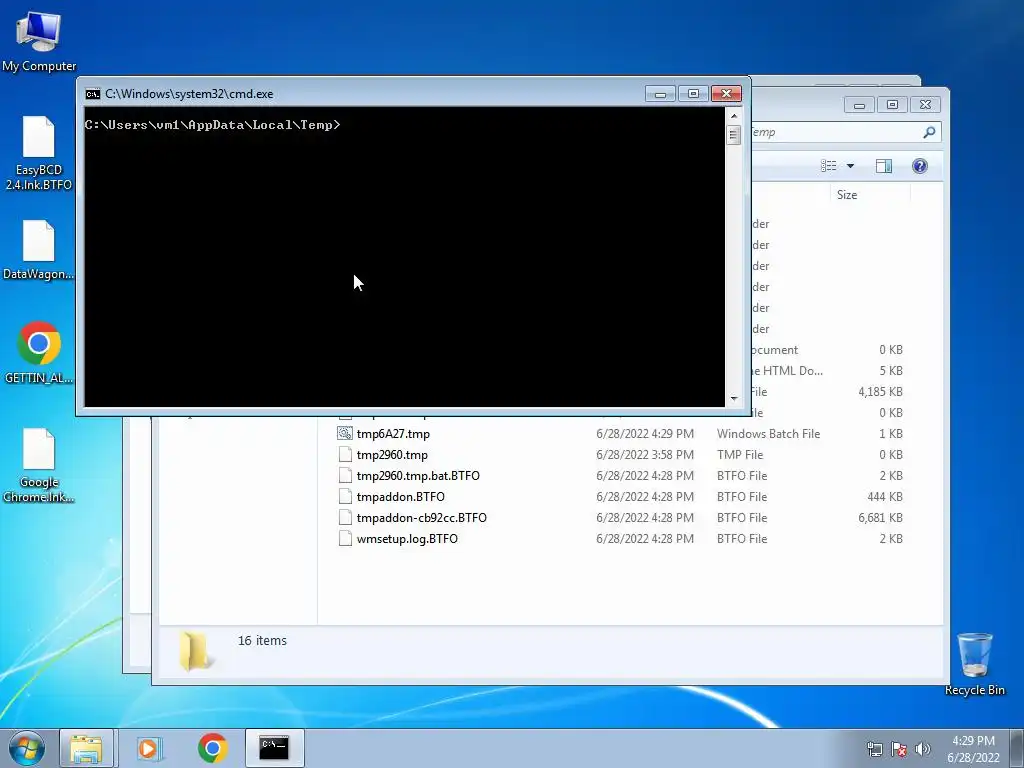Click cmd scrollbar up arrow
The height and width of the screenshot is (768, 1024).
pos(734,116)
